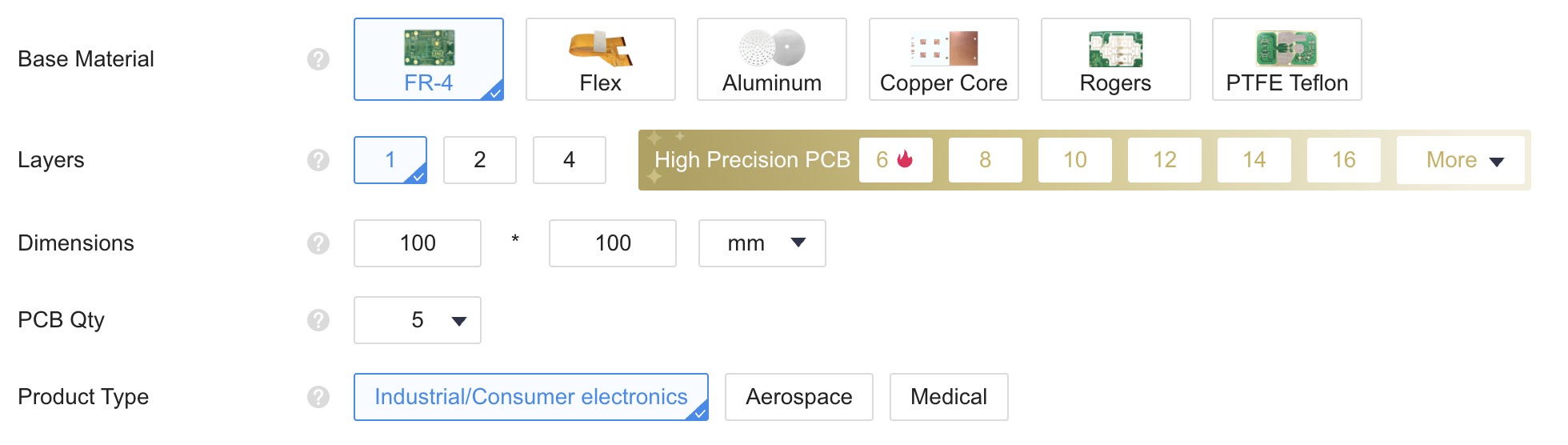The width and height of the screenshot is (1568, 445).
Task: Open the Dimensions help tooltip icon
Action: 318,243
